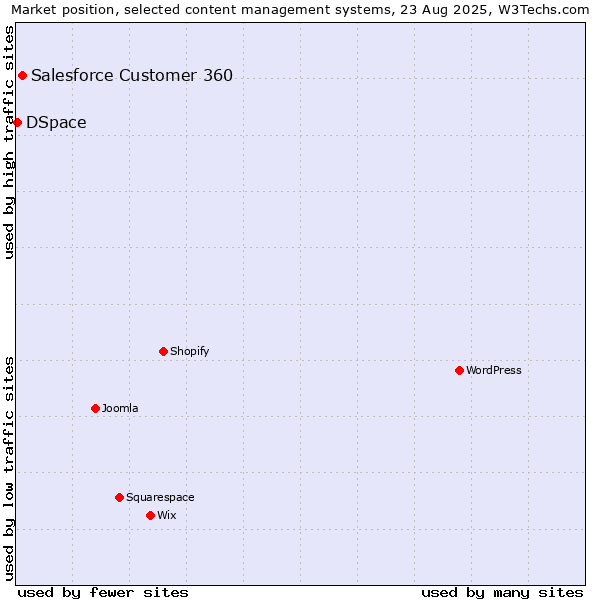Click the 'WordPress' label text

pyautogui.click(x=494, y=370)
